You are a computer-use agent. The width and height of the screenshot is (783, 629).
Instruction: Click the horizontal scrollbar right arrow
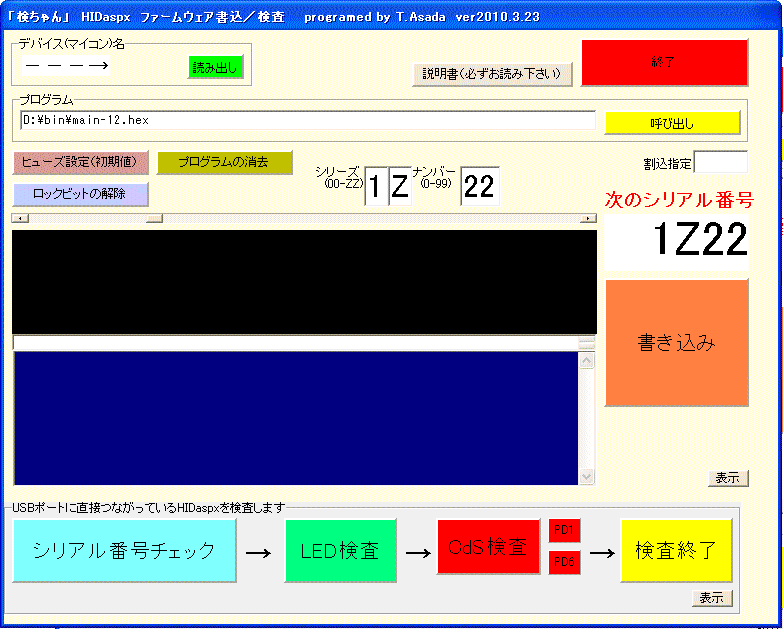pos(588,218)
